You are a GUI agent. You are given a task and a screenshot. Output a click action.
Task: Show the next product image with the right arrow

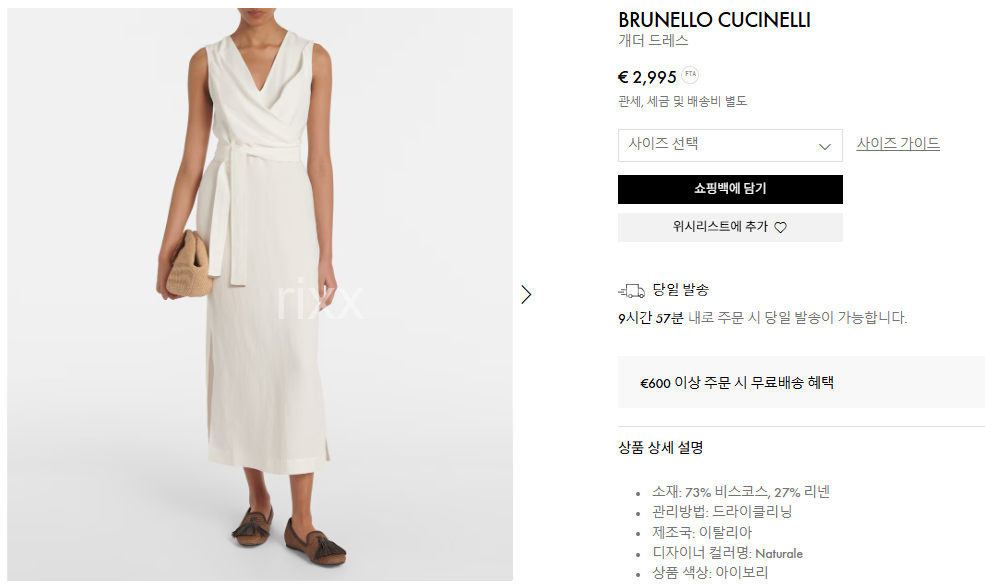526,295
